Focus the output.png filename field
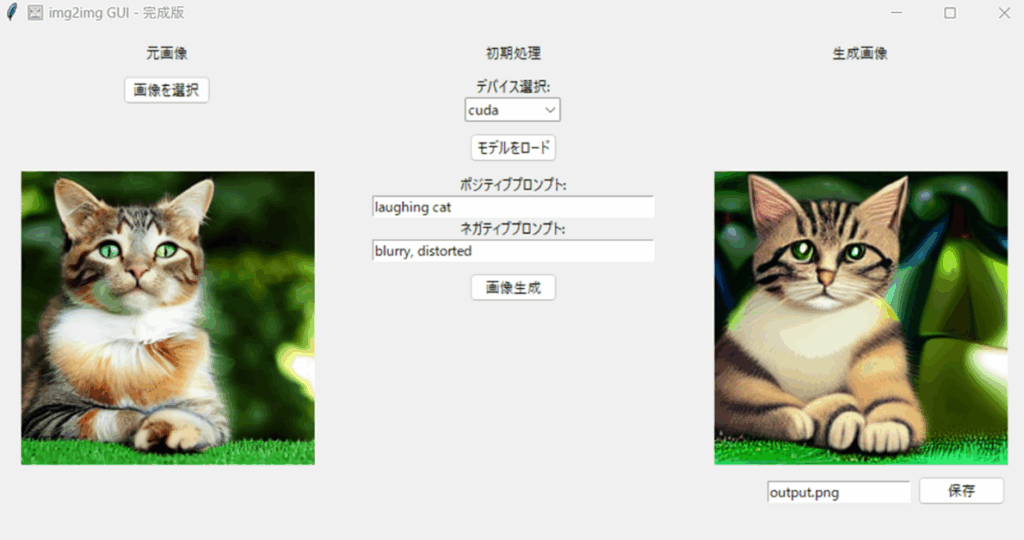The width and height of the screenshot is (1024, 540). [839, 492]
